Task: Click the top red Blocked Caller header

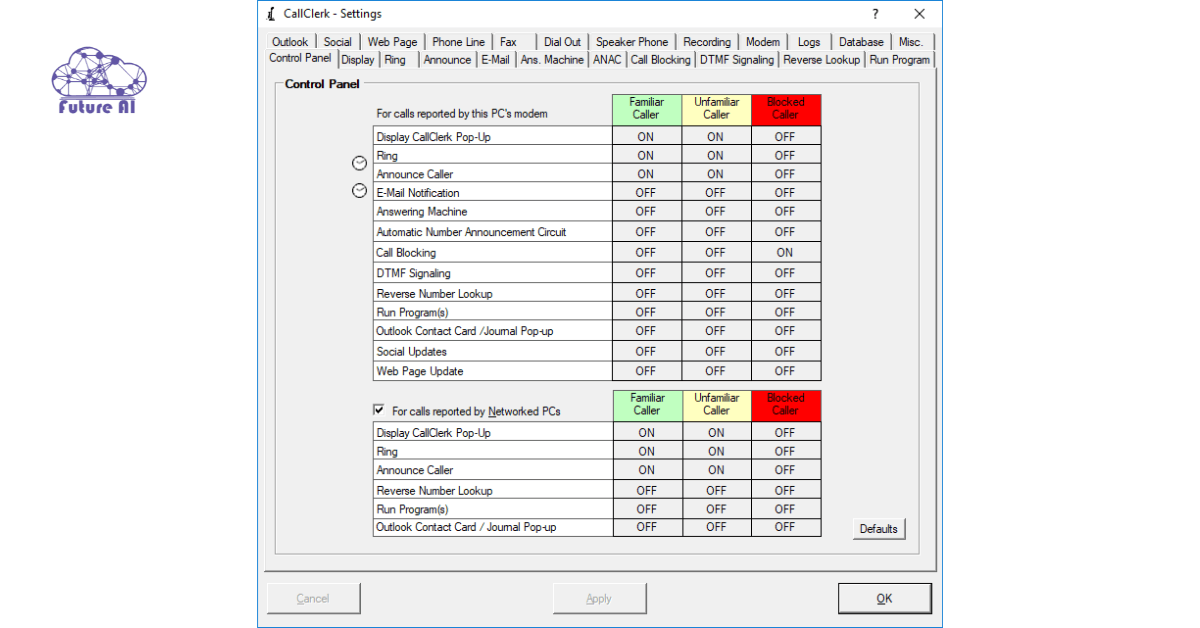Action: pyautogui.click(x=785, y=109)
